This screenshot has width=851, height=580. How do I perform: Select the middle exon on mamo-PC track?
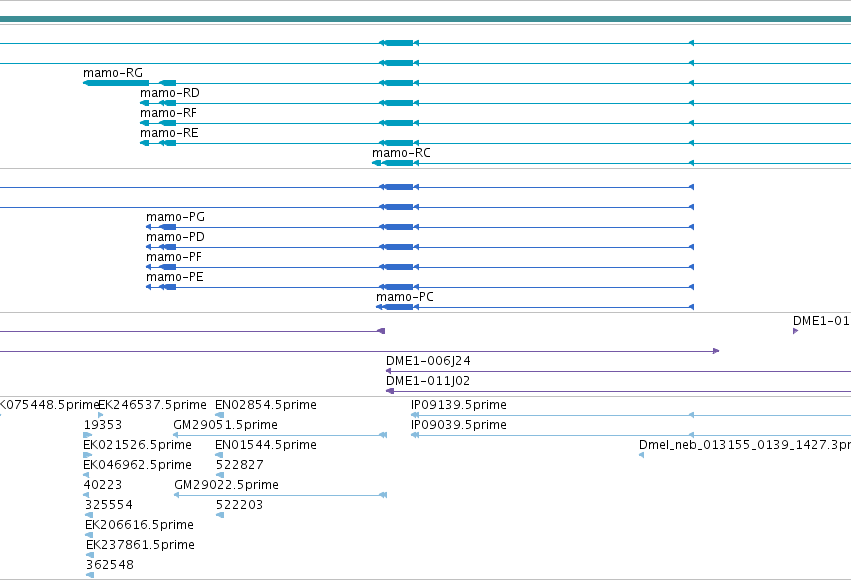pyautogui.click(x=398, y=307)
